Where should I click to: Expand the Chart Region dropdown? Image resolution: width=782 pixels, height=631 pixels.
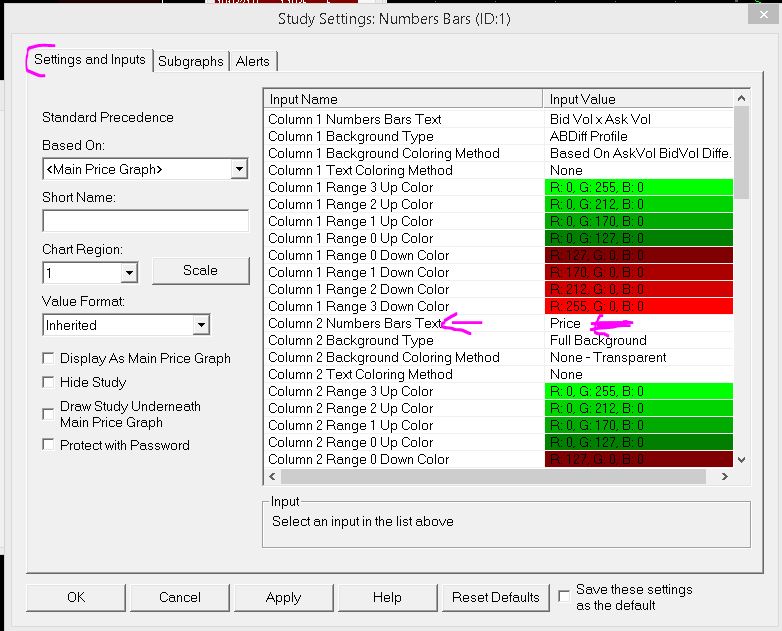(x=129, y=273)
